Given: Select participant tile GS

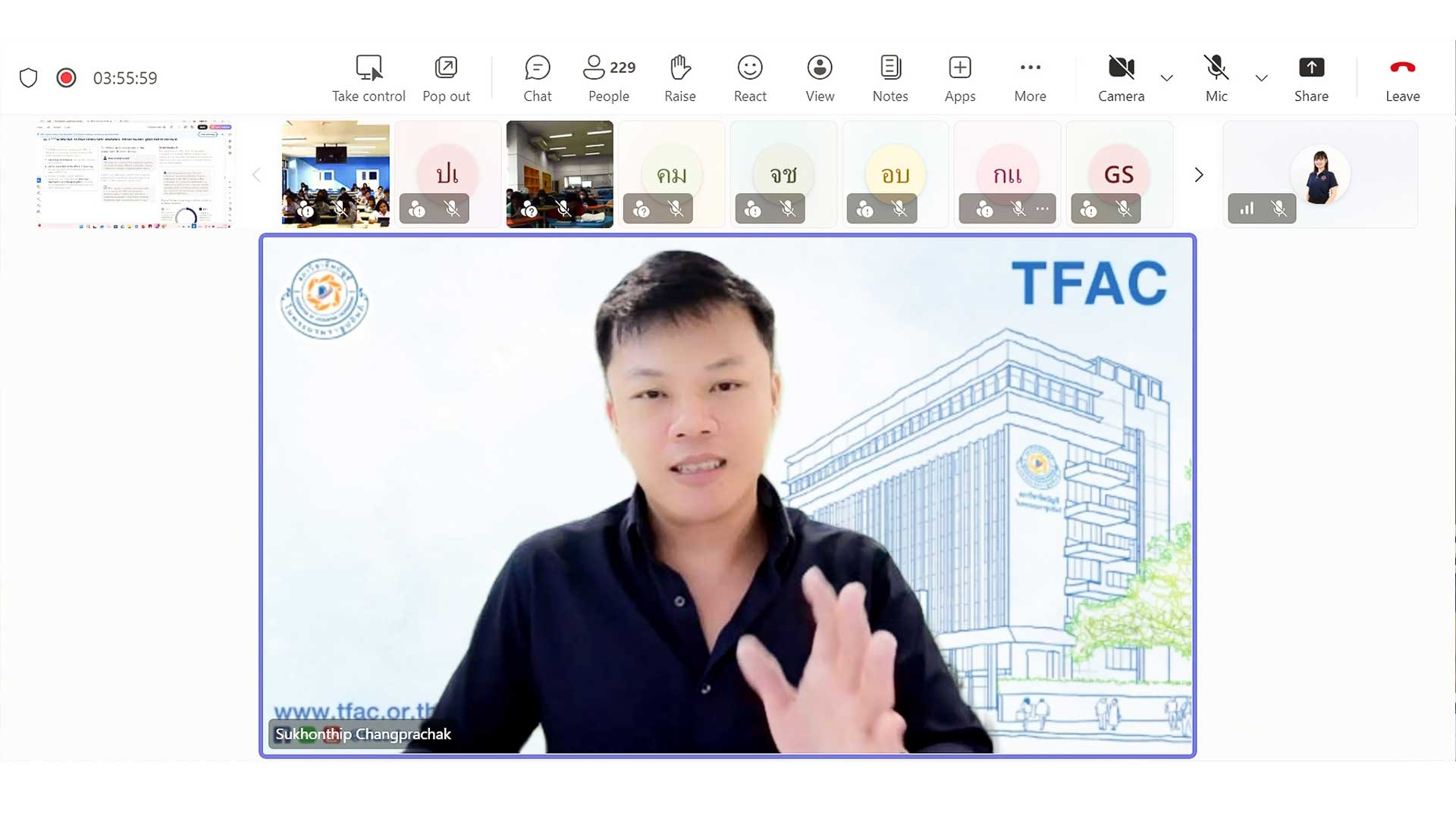Looking at the screenshot, I should (x=1119, y=174).
